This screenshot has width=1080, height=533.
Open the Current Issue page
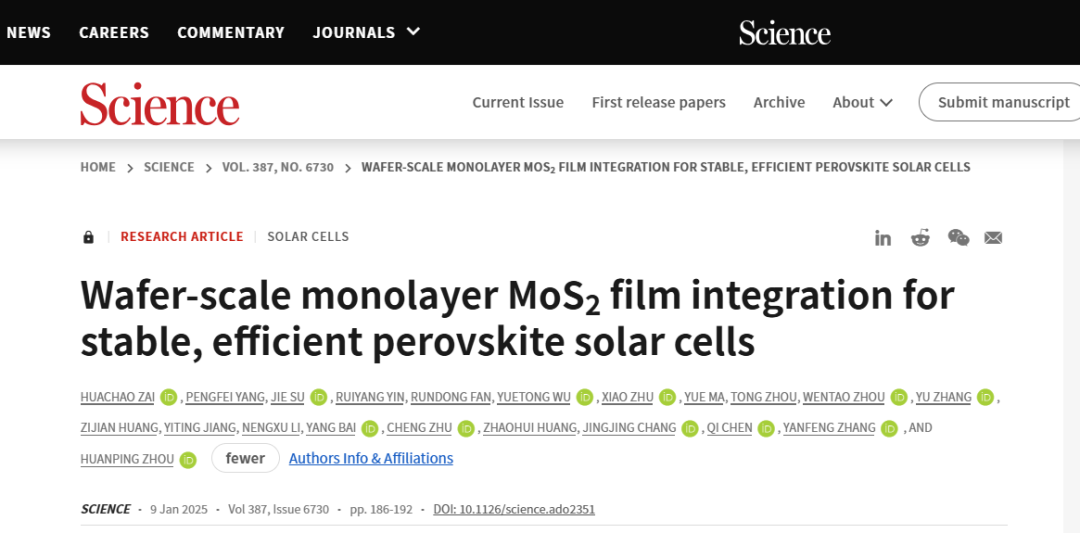[518, 102]
